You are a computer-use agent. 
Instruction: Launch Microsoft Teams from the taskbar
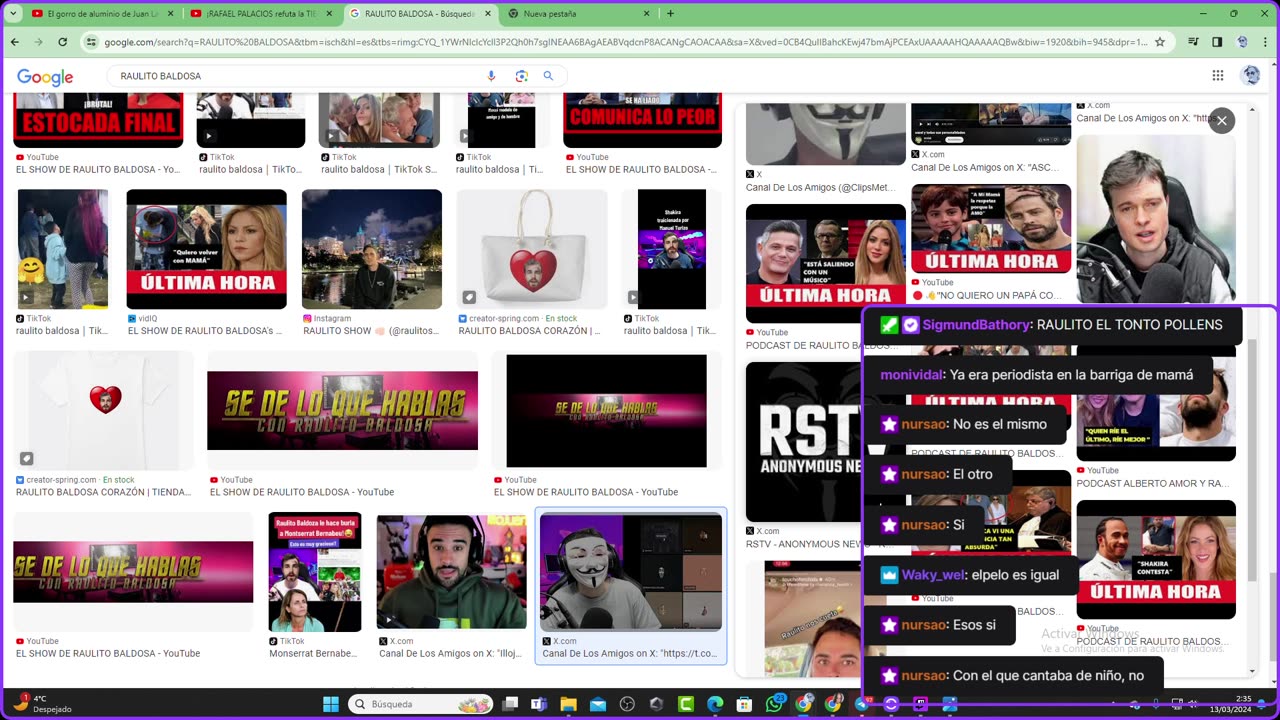[x=539, y=704]
